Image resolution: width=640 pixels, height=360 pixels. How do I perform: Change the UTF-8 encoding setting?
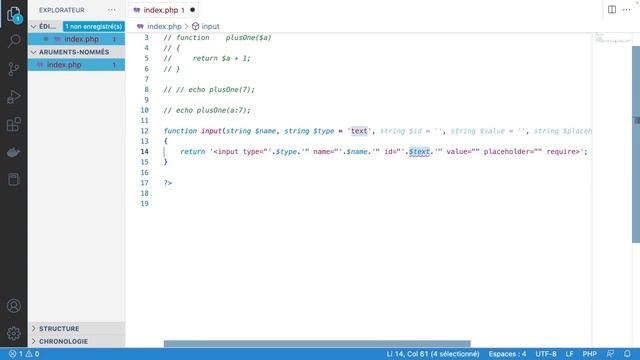[546, 354]
